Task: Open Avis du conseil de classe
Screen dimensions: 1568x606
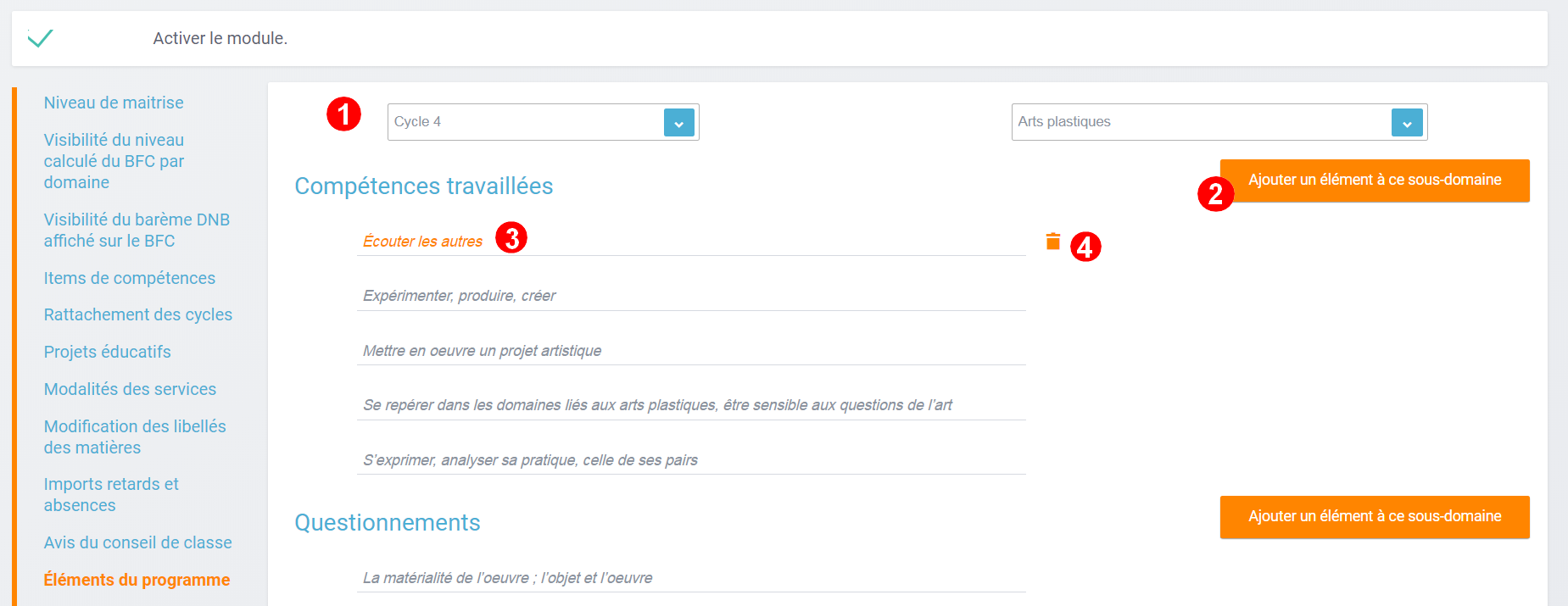Action: pos(138,542)
